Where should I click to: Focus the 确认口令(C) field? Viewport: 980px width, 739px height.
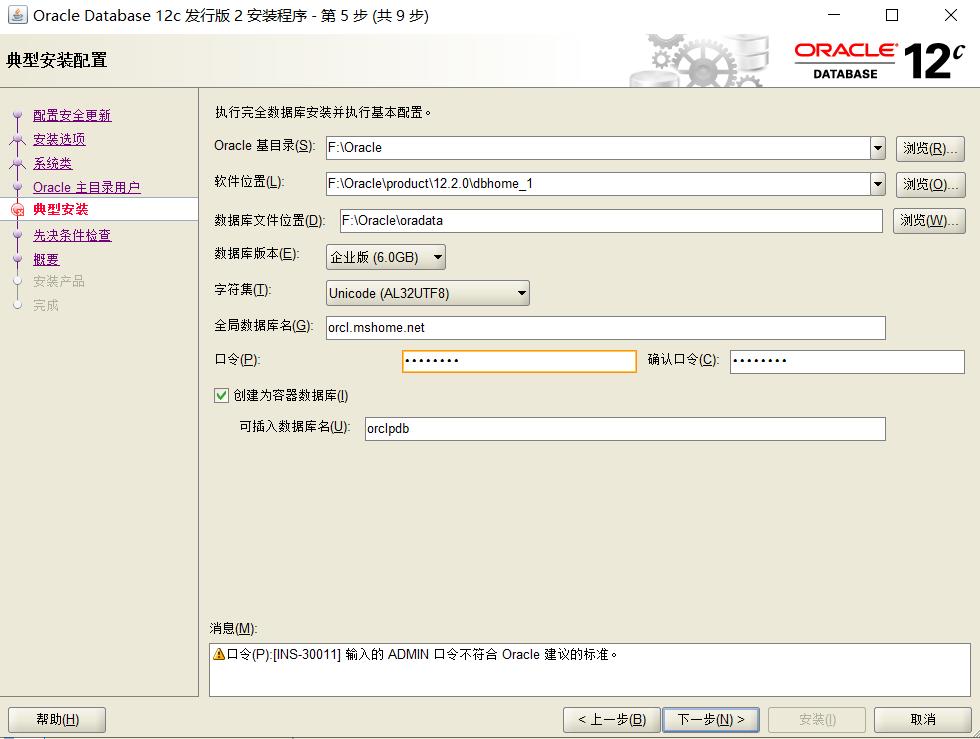coord(847,361)
